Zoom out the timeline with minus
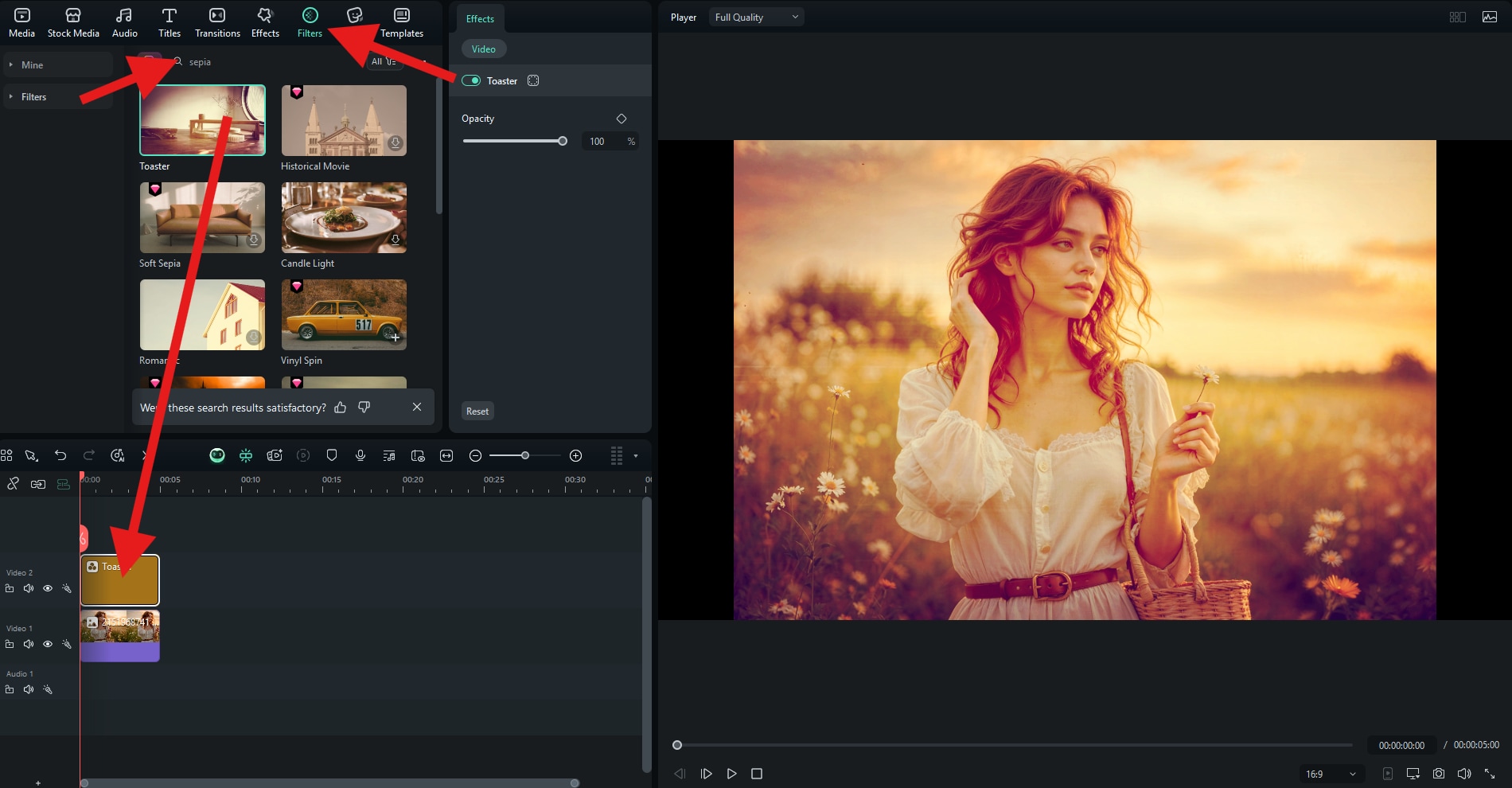Viewport: 1512px width, 788px height. coord(475,455)
